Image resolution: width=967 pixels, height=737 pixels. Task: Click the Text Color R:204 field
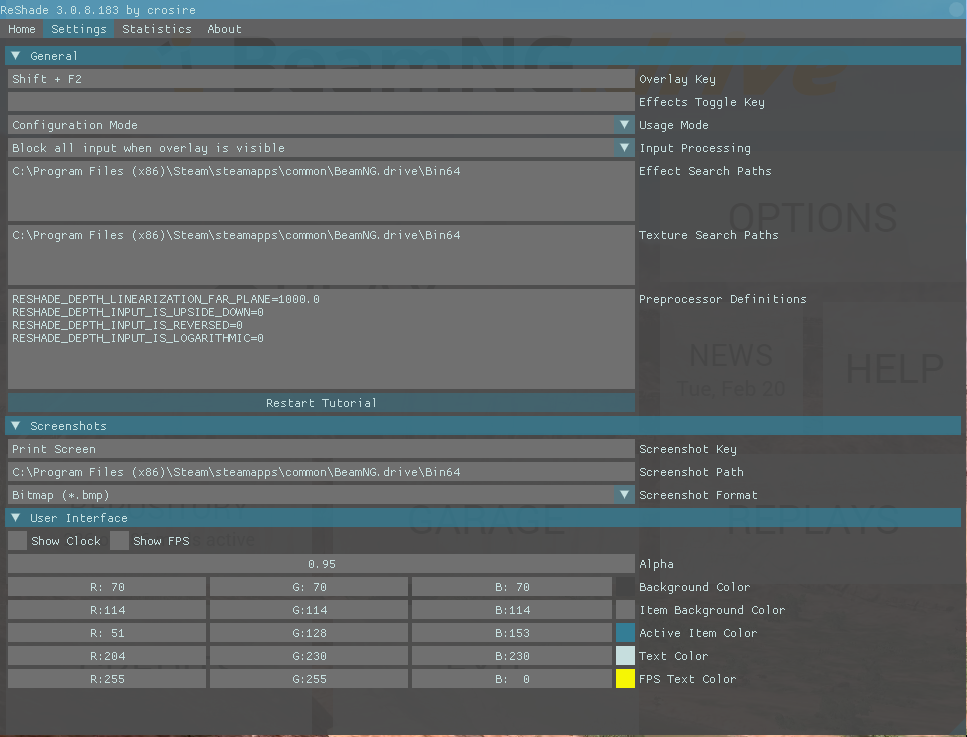coord(107,656)
